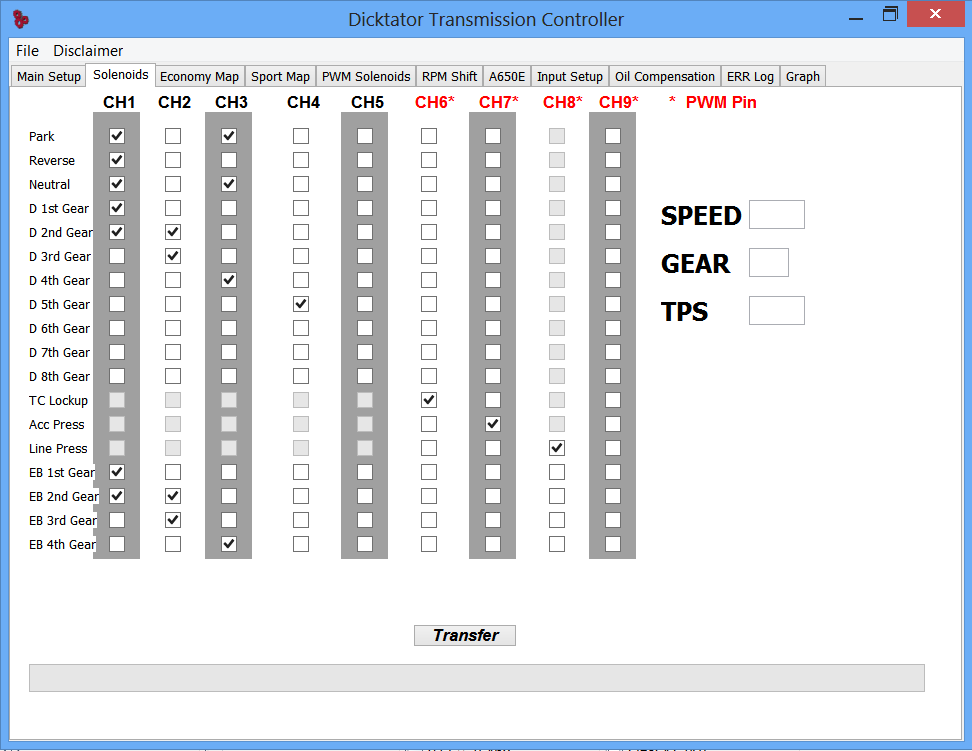
Task: Click the PWM Pin legend text
Action: (721, 102)
